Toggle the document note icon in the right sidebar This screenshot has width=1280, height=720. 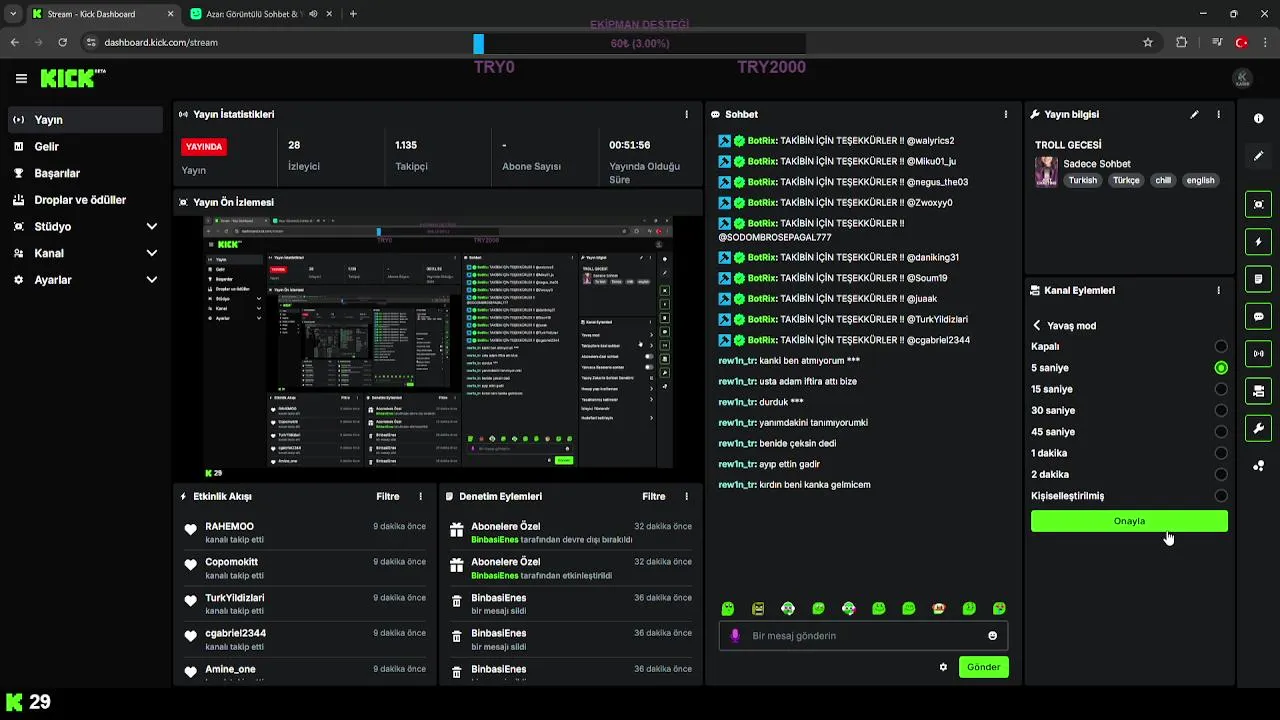(x=1258, y=278)
